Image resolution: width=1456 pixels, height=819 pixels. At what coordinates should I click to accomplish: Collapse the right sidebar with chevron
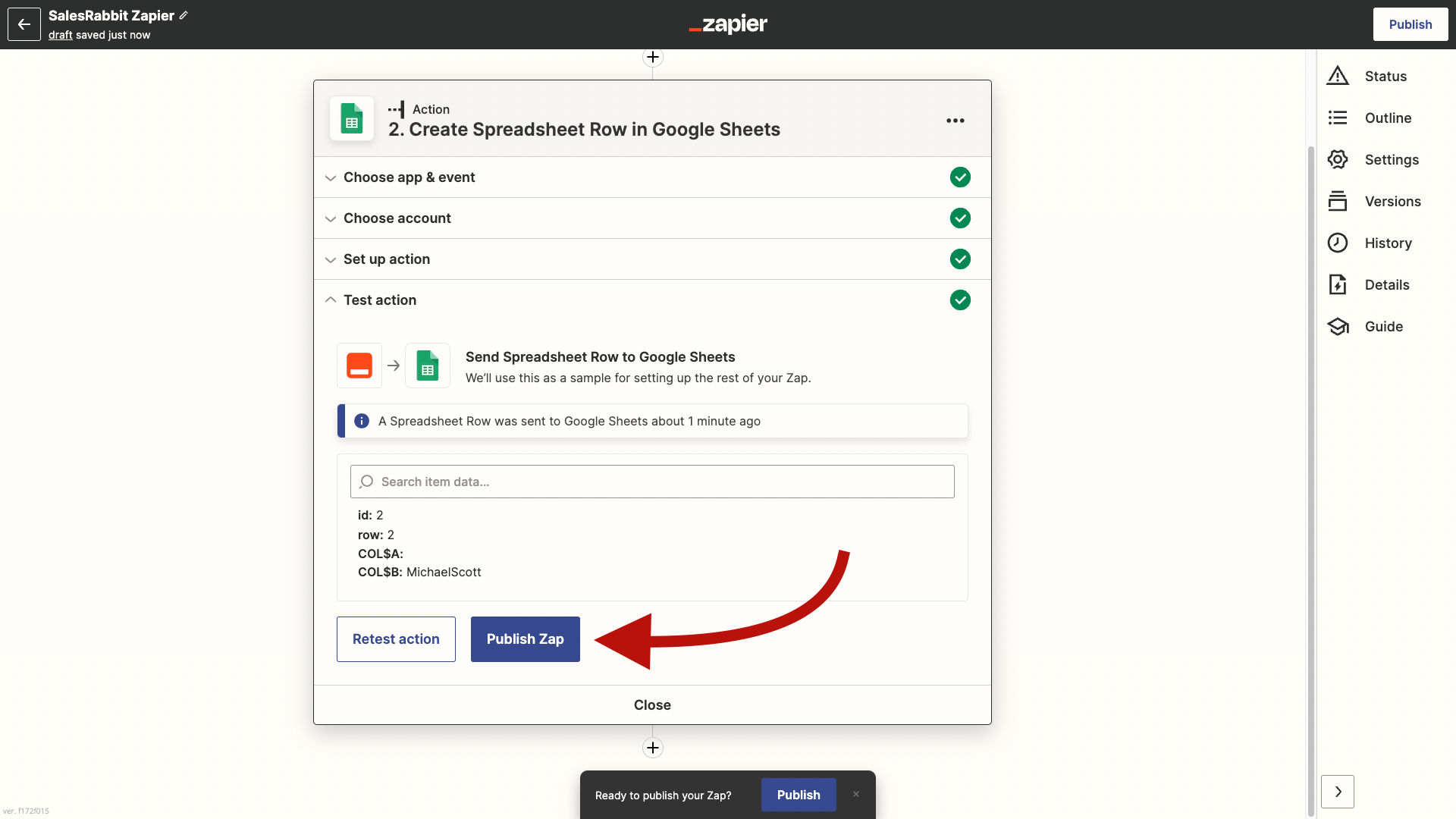tap(1338, 792)
